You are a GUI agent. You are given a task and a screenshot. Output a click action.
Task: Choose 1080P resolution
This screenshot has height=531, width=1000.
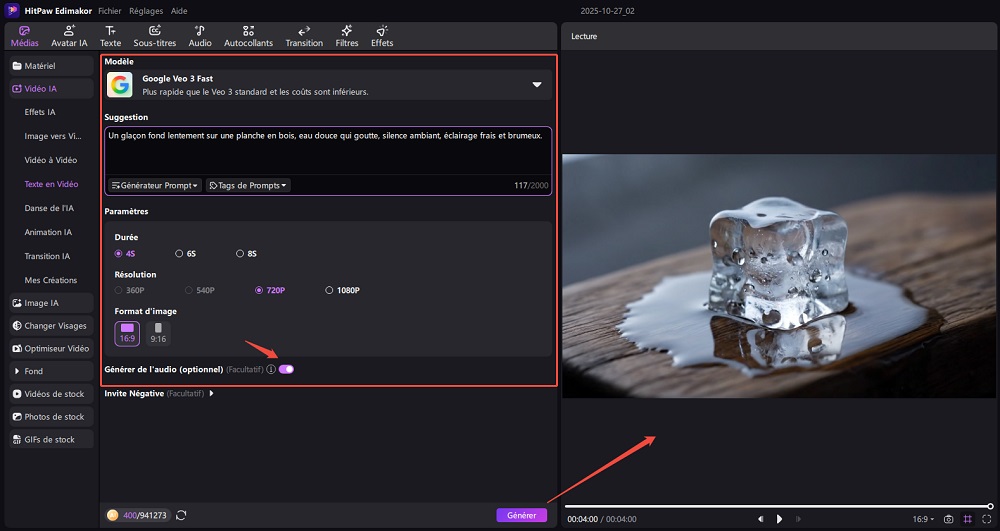point(342,290)
